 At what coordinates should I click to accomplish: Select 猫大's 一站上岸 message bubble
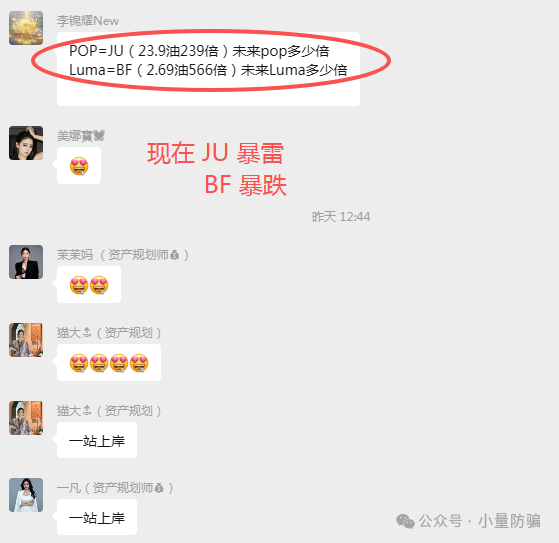97,440
